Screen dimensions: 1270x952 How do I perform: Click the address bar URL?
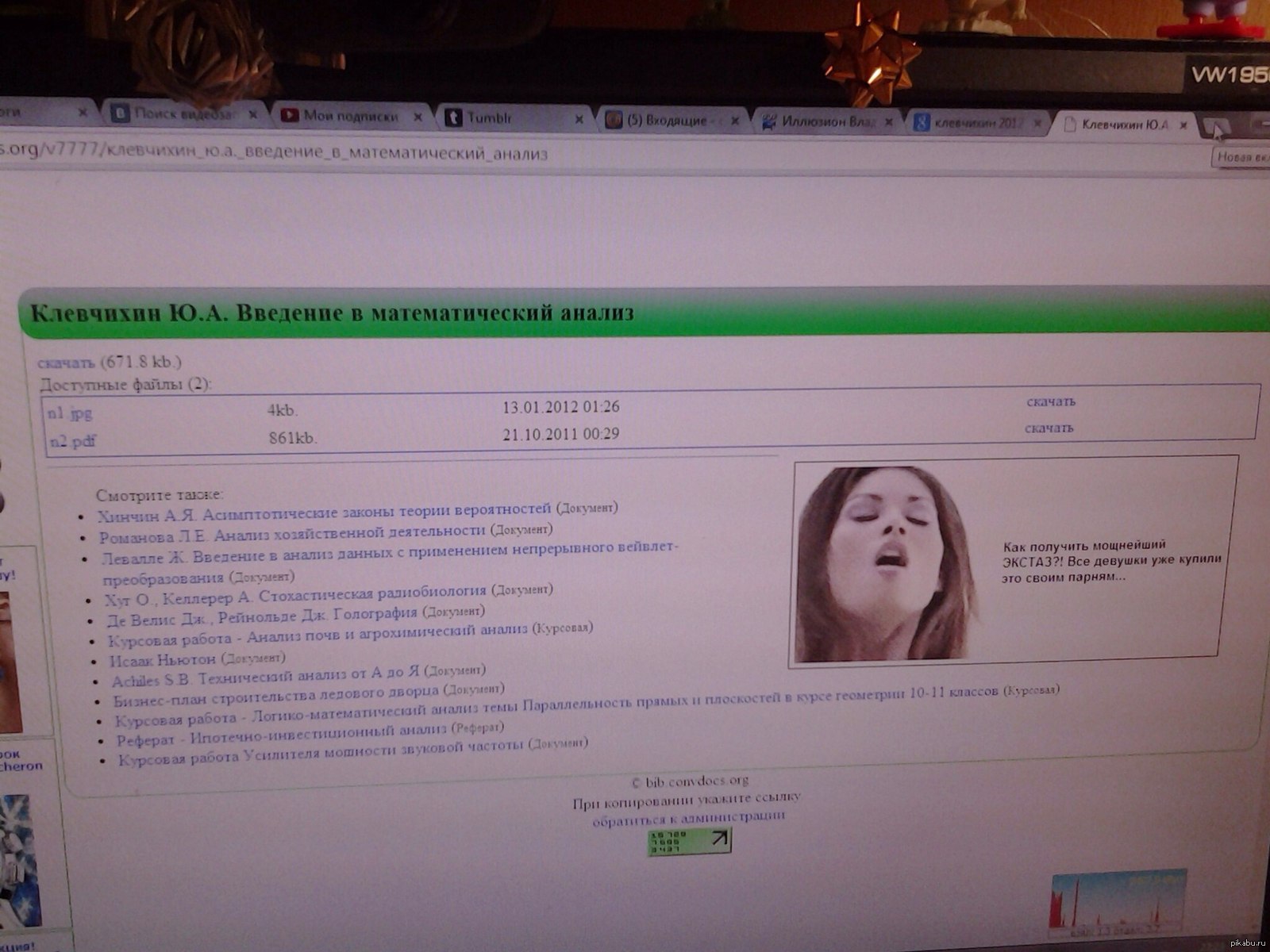[x=274, y=152]
